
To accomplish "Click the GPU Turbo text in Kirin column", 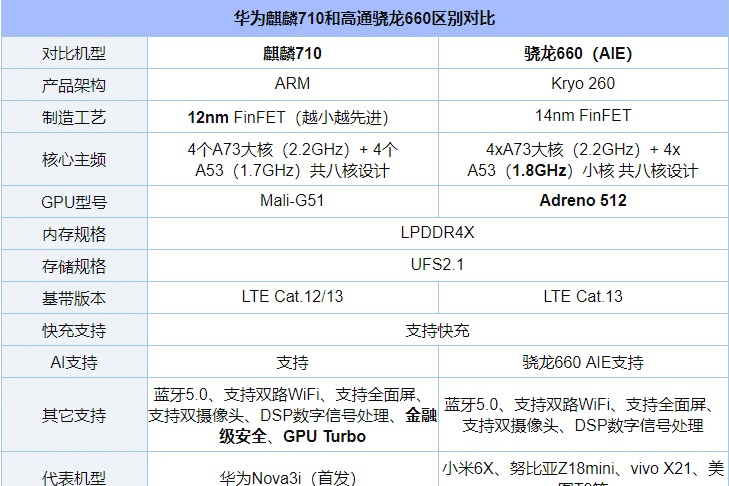I will click(324, 436).
